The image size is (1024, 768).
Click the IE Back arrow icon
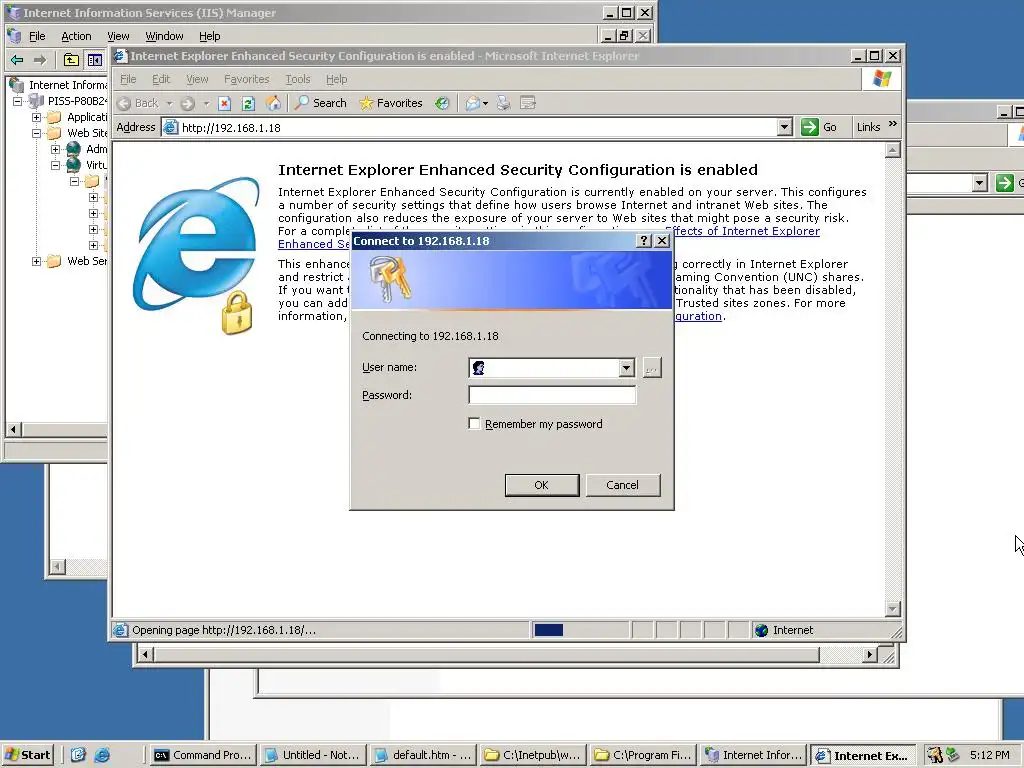[124, 103]
